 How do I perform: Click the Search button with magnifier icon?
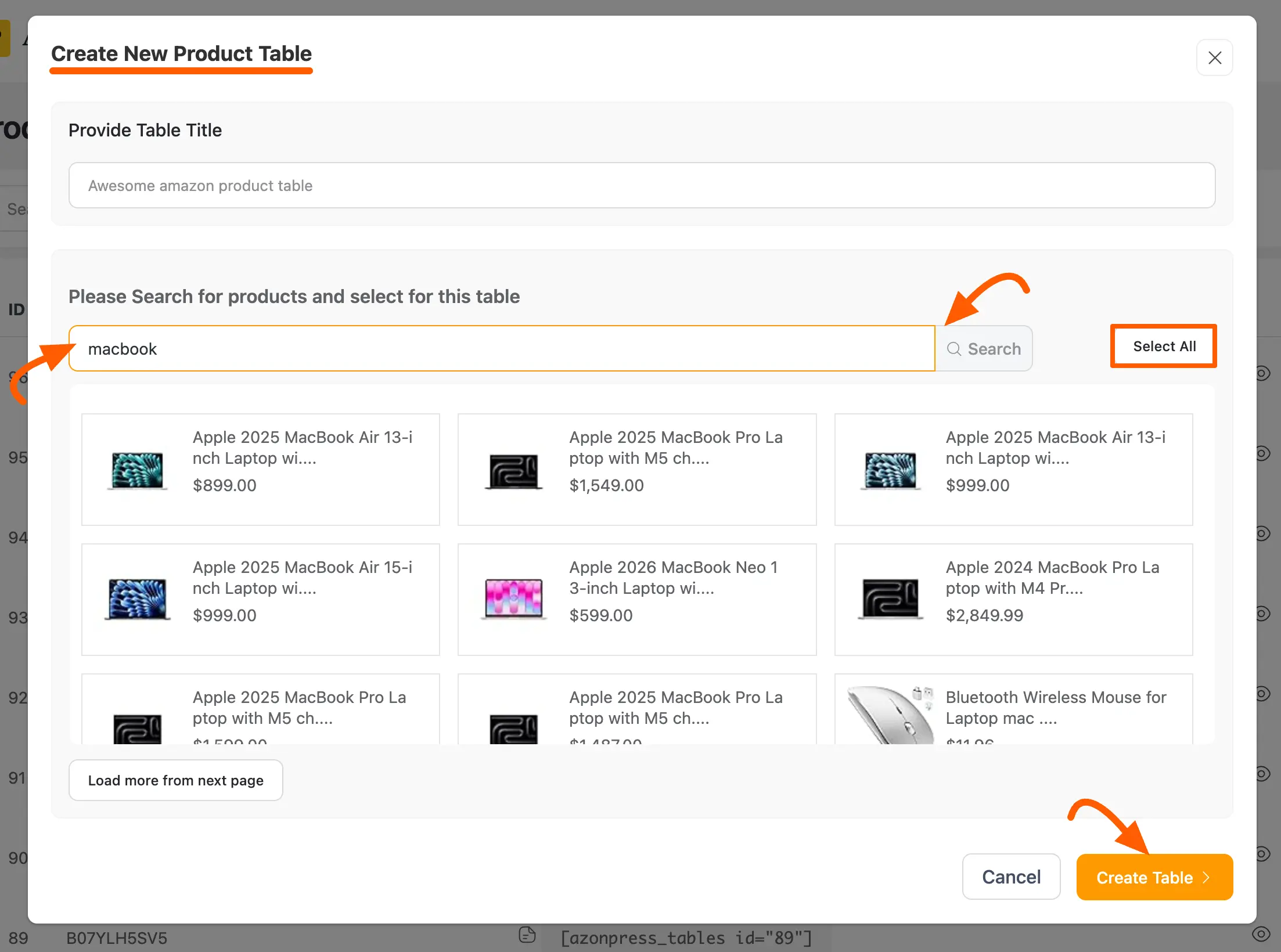(984, 349)
